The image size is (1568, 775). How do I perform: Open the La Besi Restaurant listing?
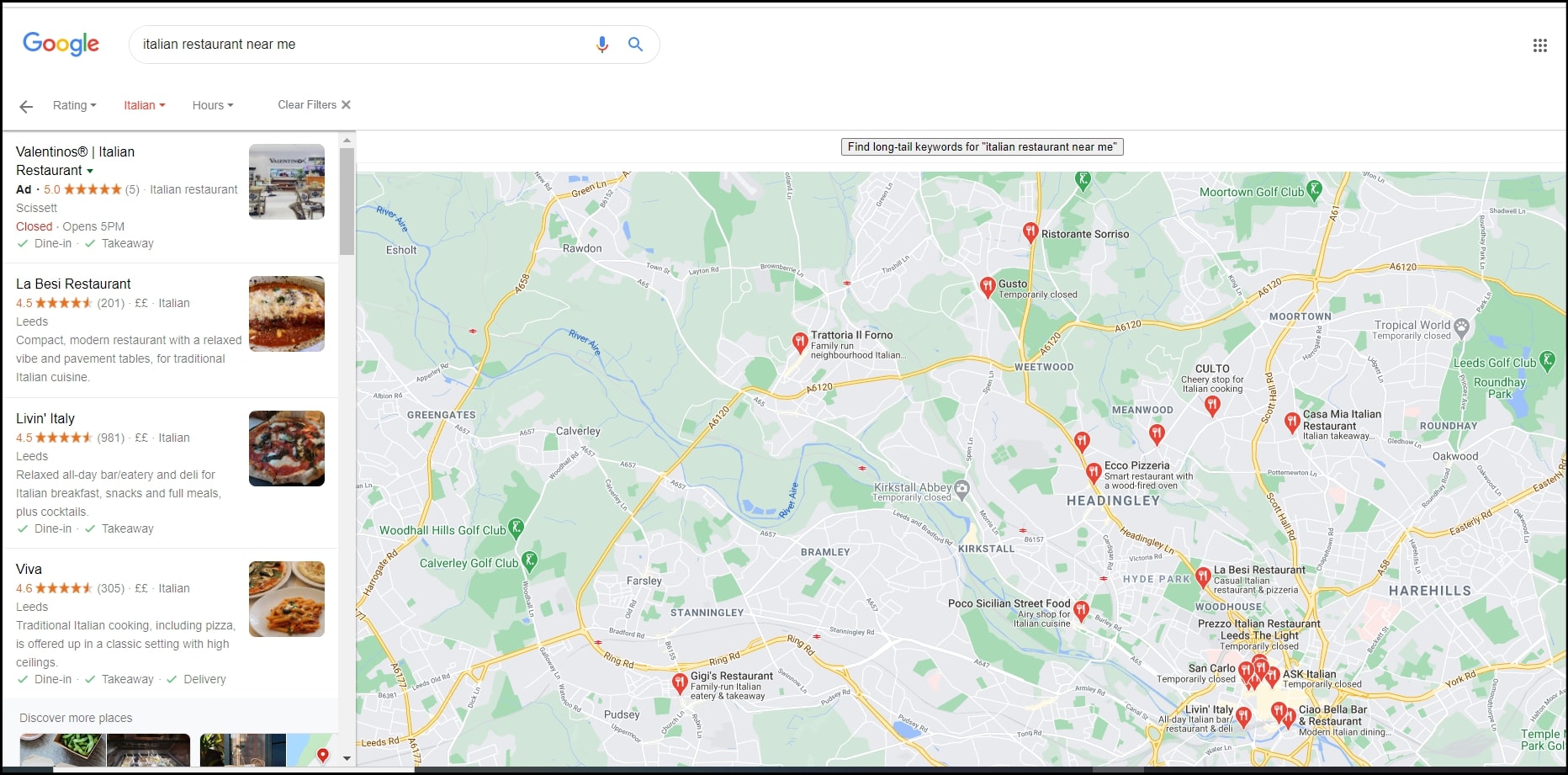[x=73, y=284]
